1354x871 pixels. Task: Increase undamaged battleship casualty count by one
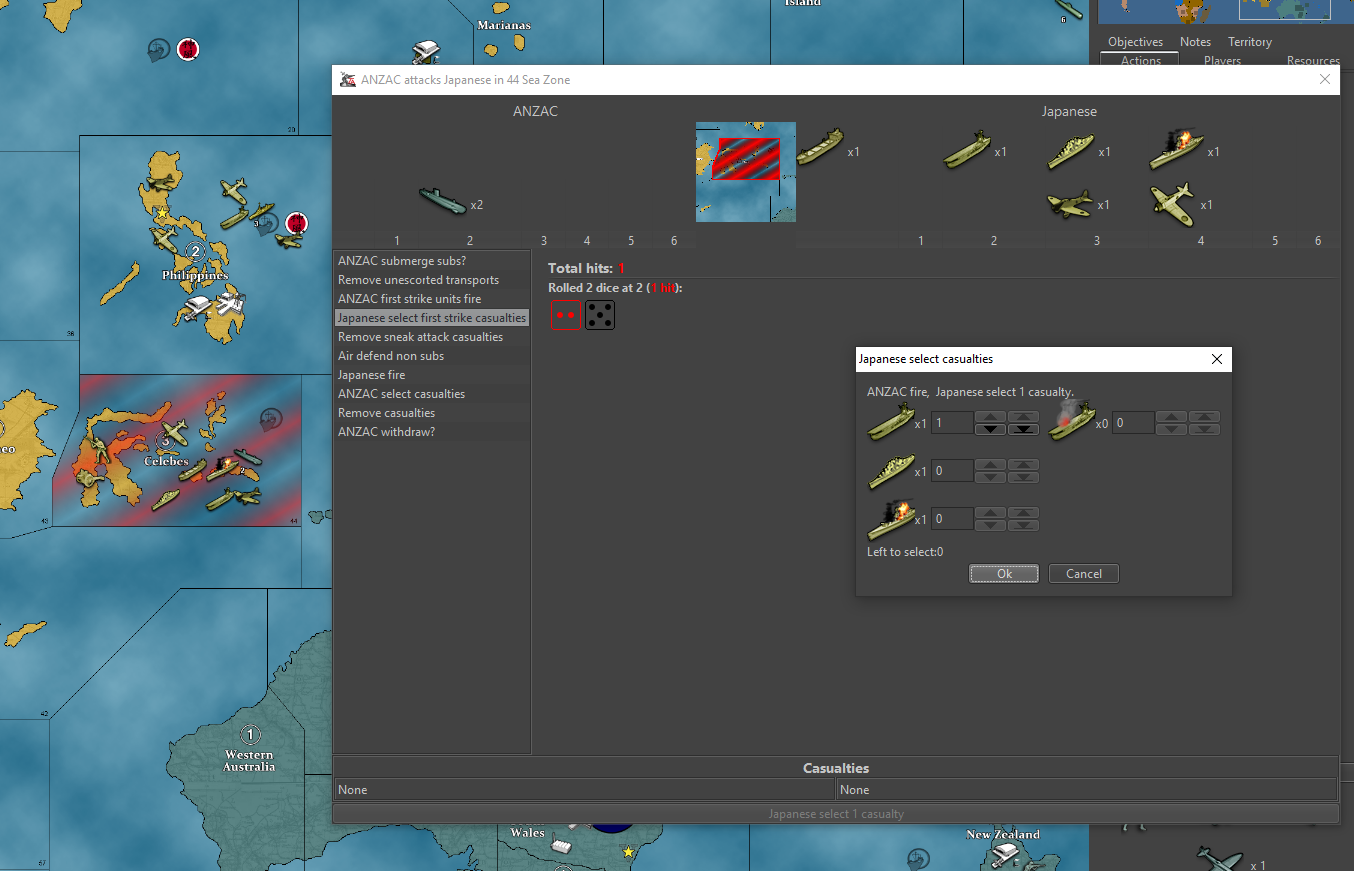point(990,464)
